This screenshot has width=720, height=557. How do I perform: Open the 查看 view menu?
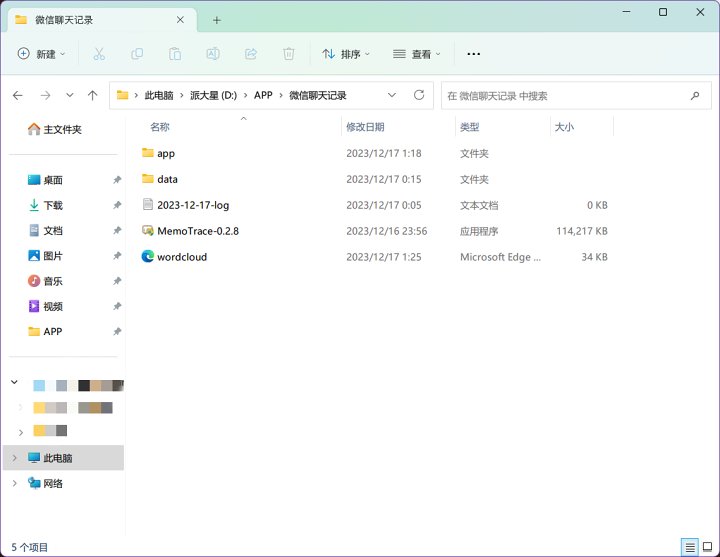pos(417,54)
